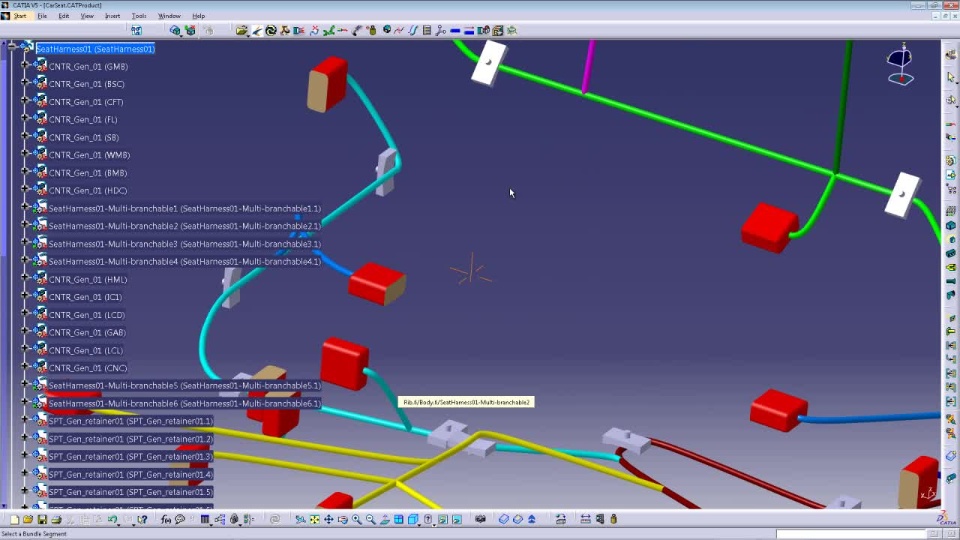960x540 pixels.
Task: Open the Start menu
Action: pyautogui.click(x=20, y=16)
